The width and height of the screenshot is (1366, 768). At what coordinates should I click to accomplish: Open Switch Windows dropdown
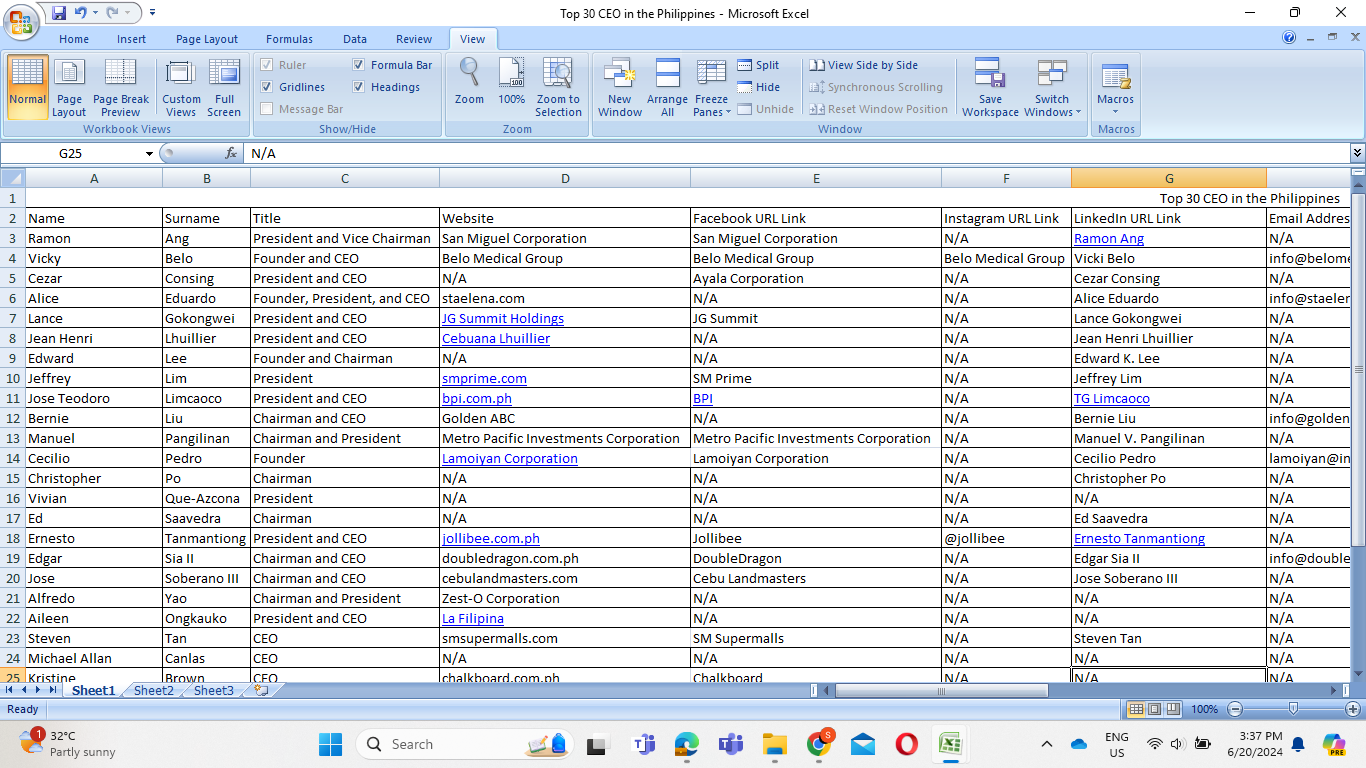click(x=1052, y=87)
